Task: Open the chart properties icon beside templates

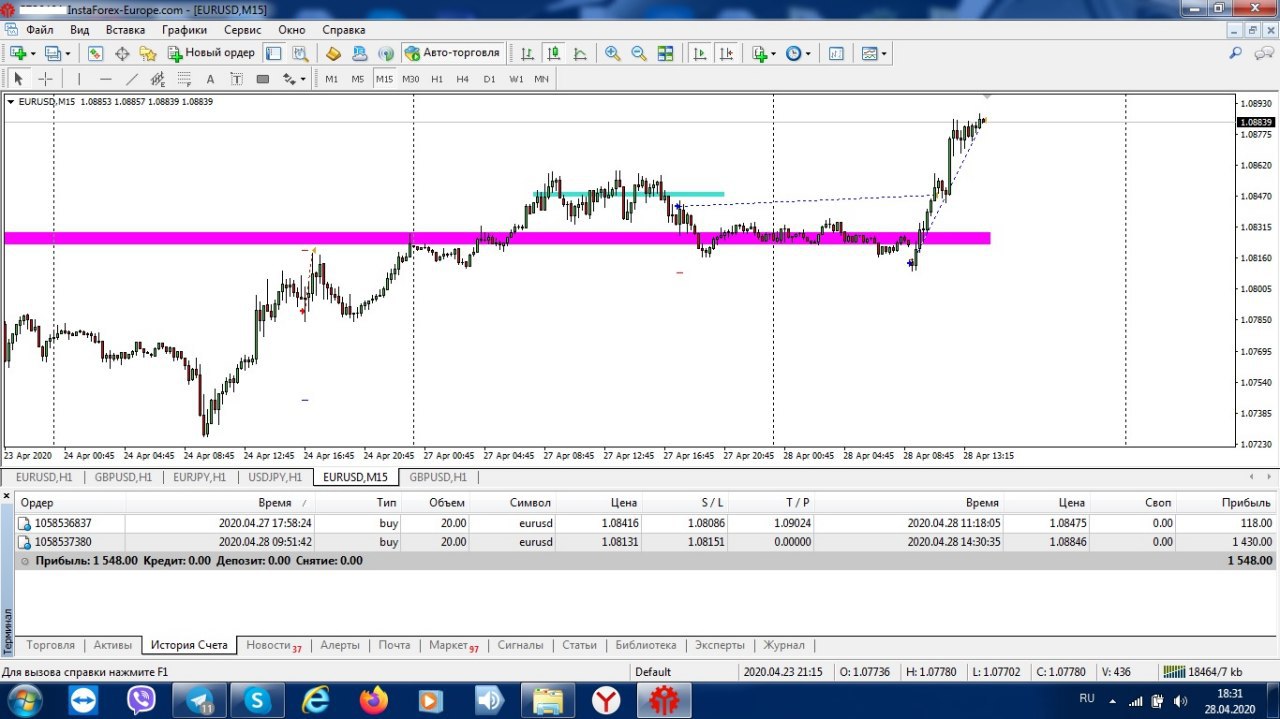Action: tap(836, 53)
